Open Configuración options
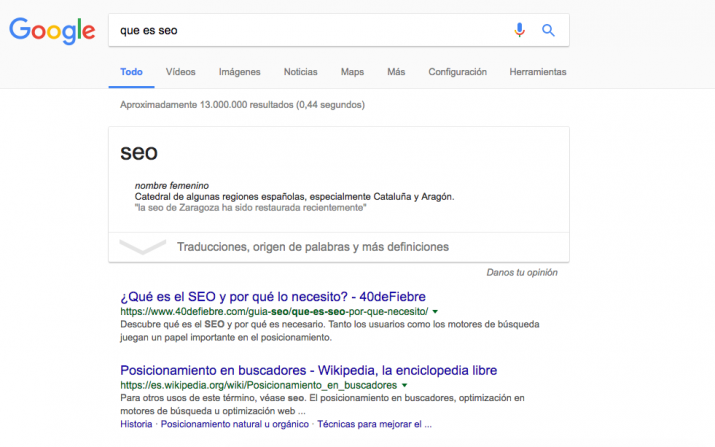This screenshot has height=447, width=715. tap(457, 72)
